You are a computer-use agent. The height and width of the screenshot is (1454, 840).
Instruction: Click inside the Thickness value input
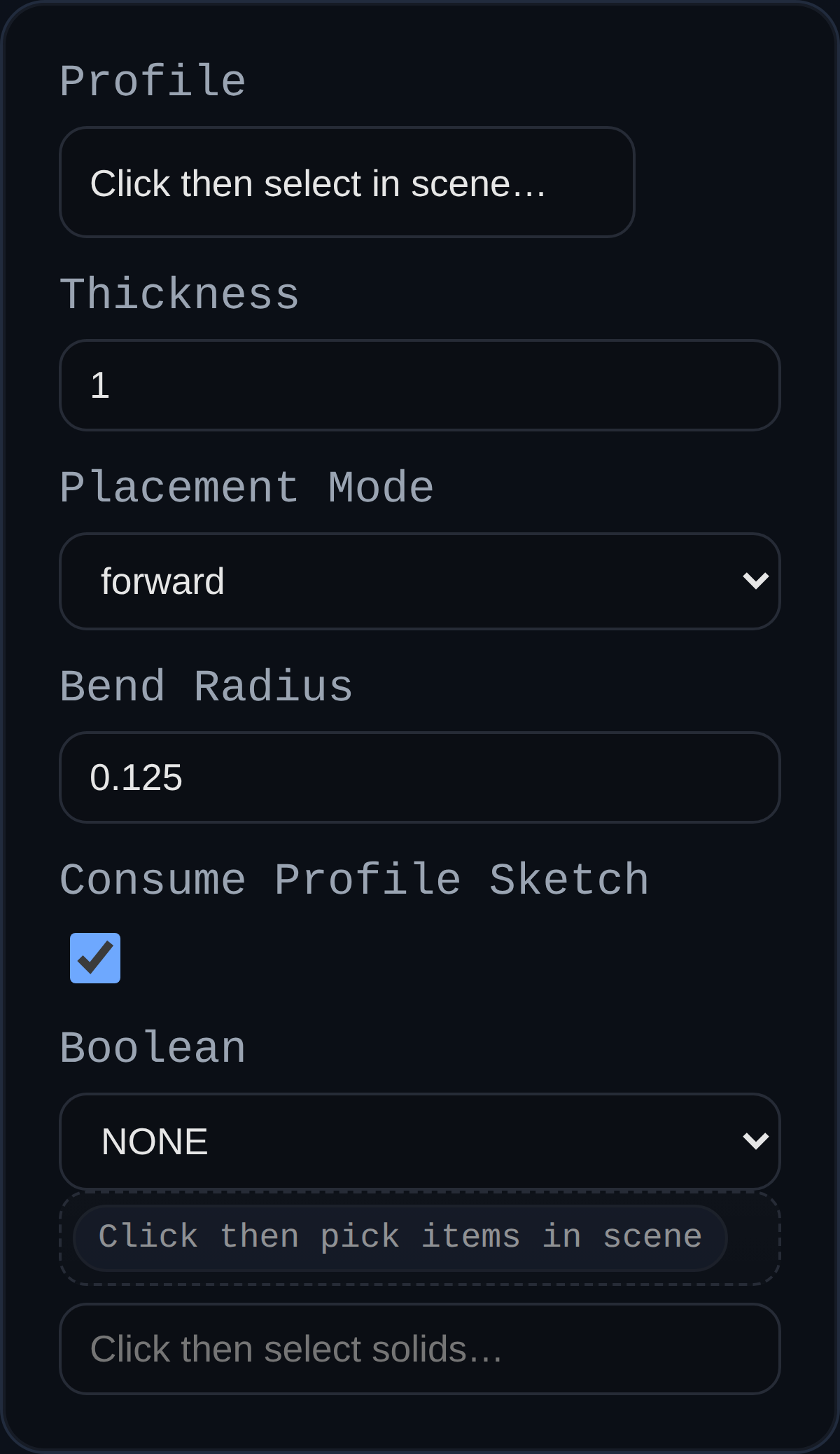point(420,385)
